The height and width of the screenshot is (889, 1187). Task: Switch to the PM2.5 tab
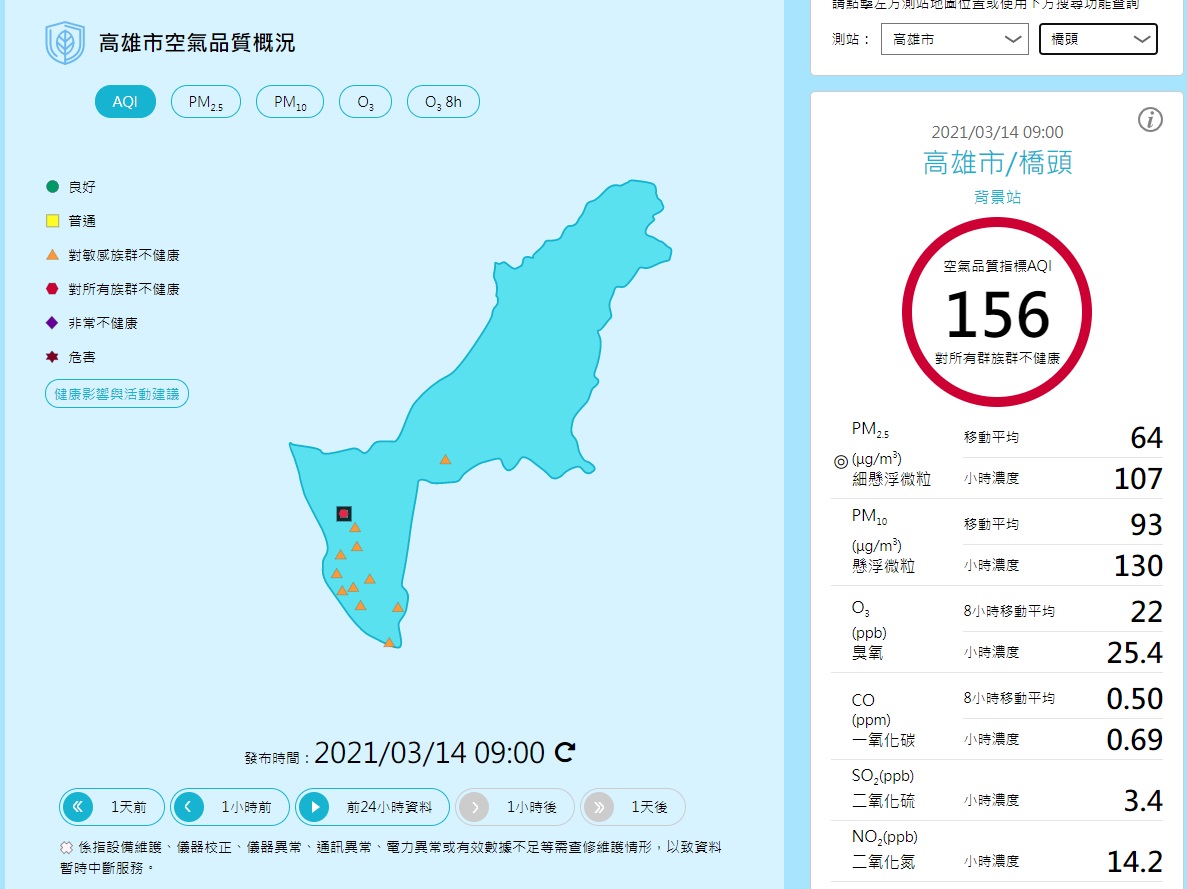[x=206, y=101]
